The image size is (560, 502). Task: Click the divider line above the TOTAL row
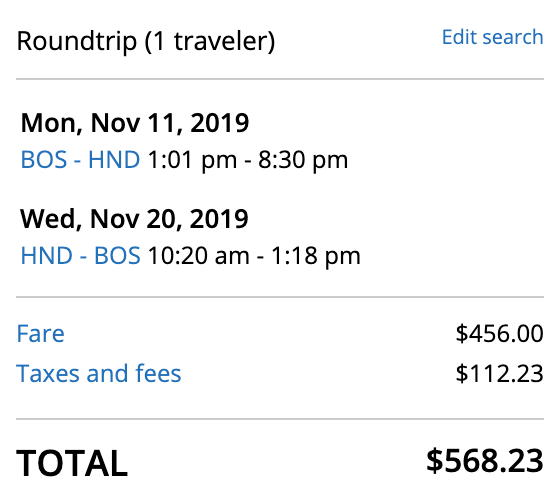[x=280, y=419]
